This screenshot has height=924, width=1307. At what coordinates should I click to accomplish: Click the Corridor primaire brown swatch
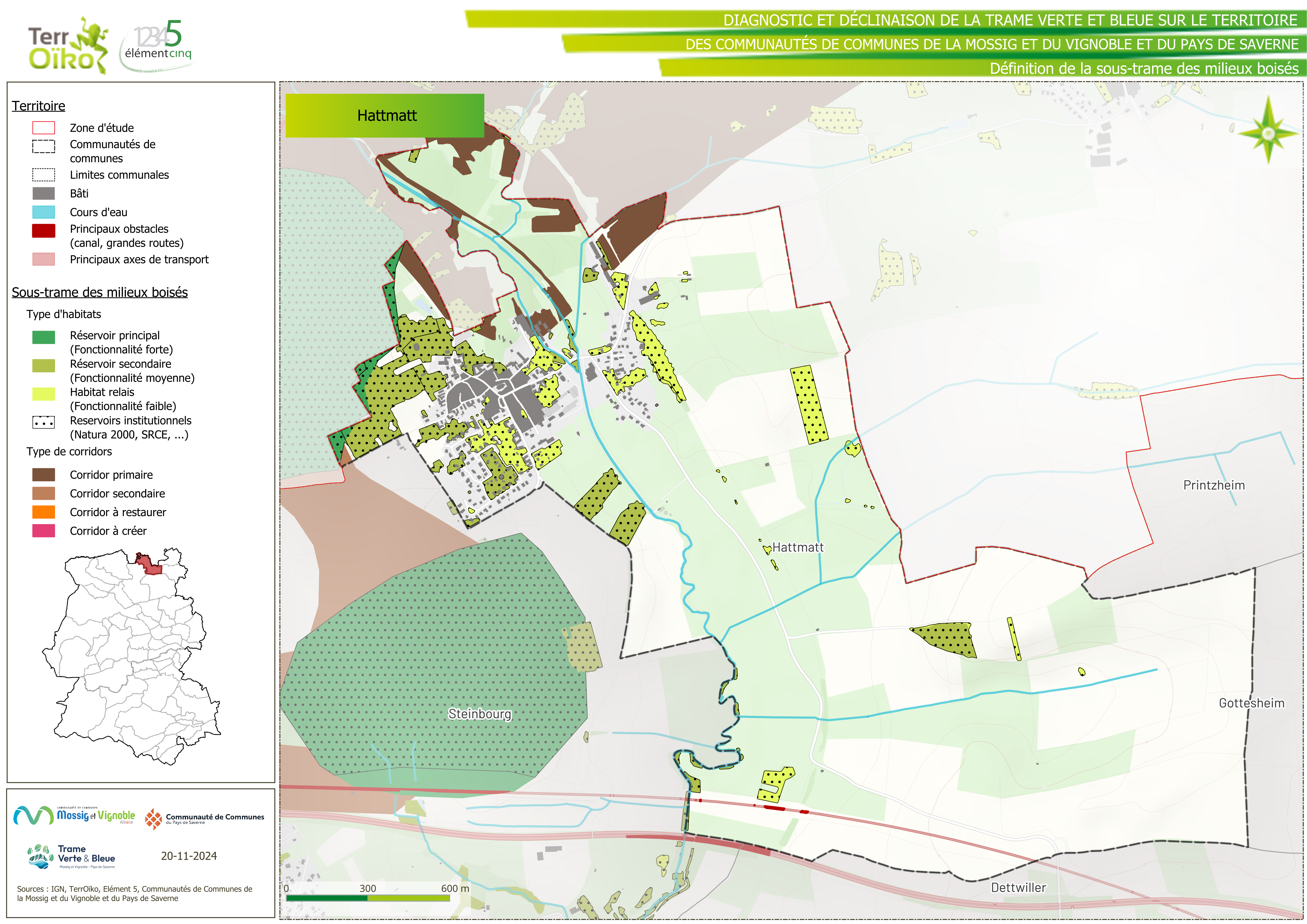coord(43,475)
